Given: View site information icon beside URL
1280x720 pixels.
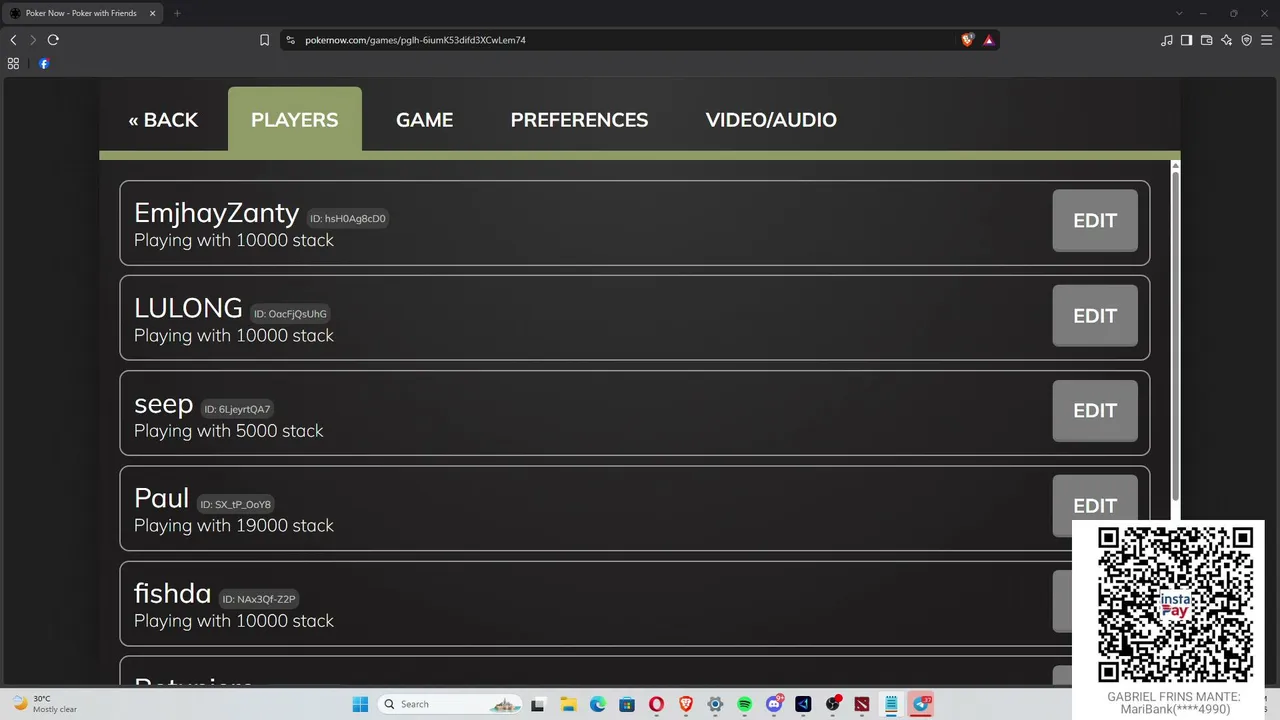Looking at the screenshot, I should point(291,40).
